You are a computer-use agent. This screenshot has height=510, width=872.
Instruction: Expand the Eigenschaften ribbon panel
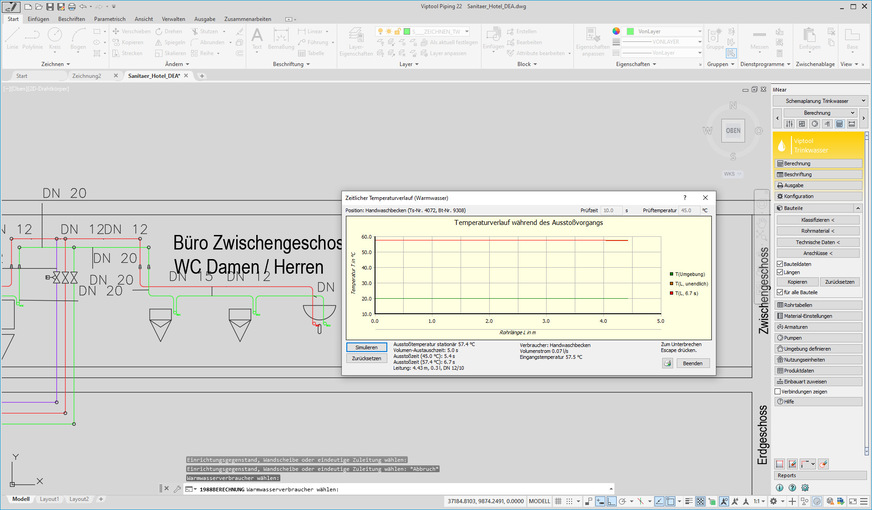(636, 64)
